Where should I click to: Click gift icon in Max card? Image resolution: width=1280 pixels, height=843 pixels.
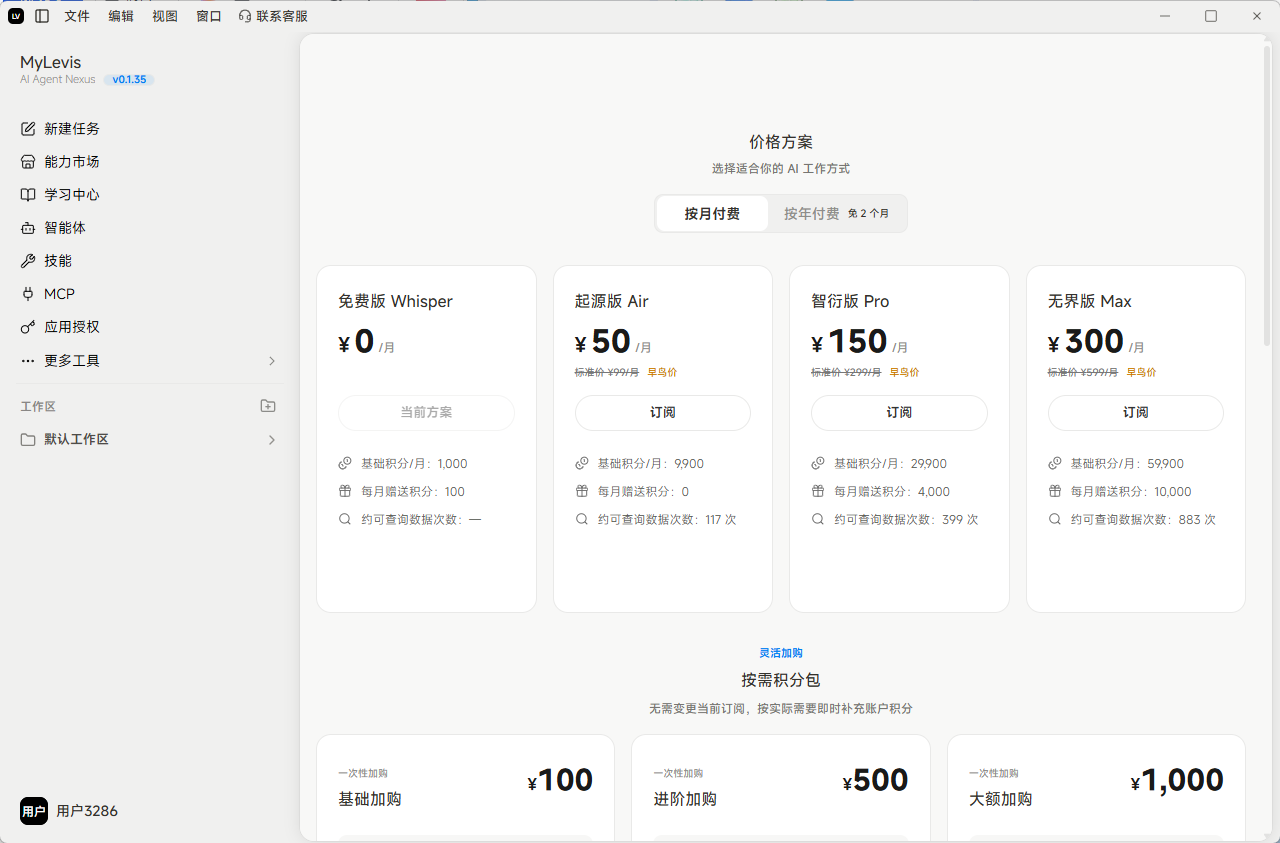1055,491
